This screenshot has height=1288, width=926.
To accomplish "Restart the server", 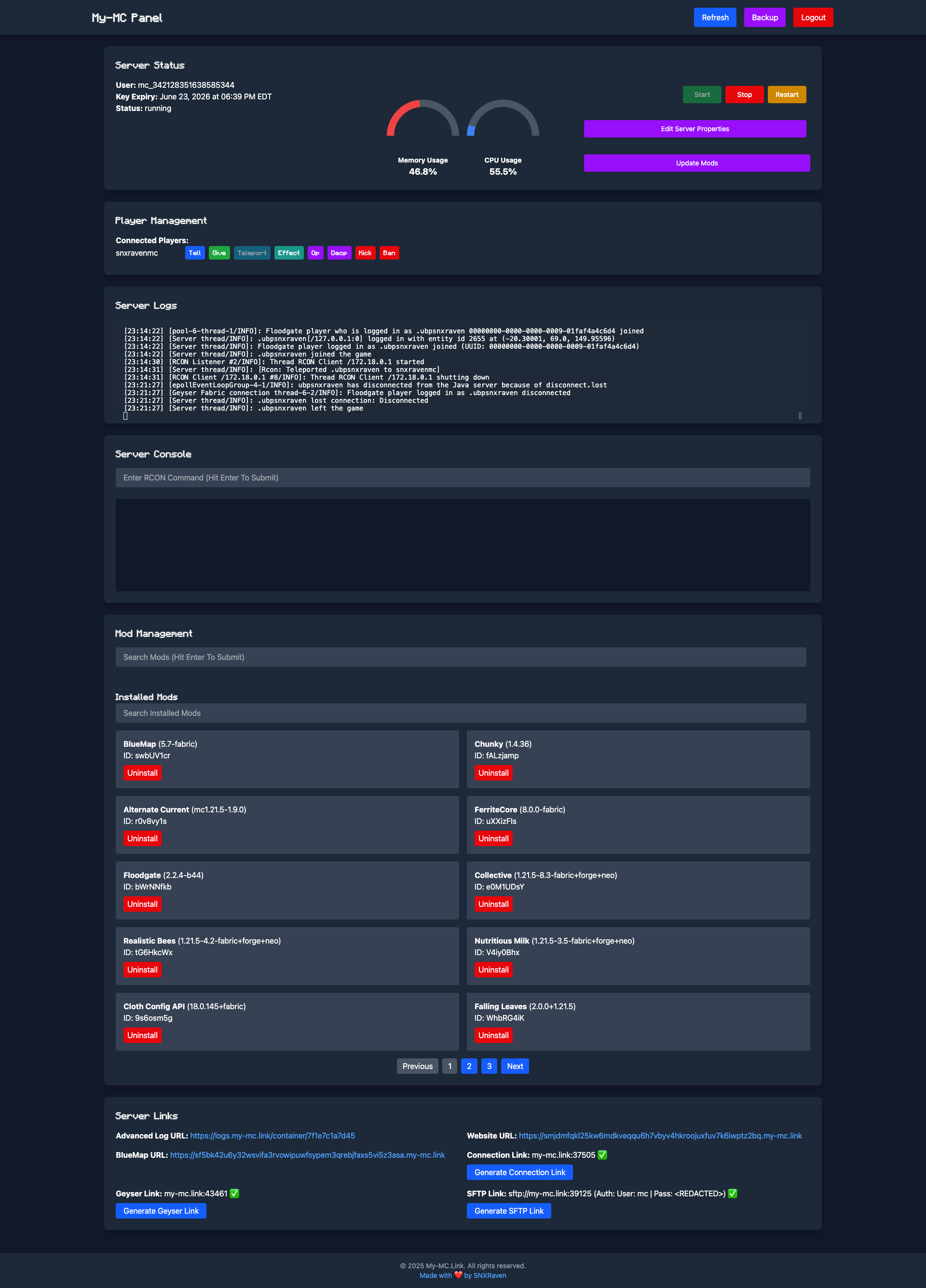I will [787, 95].
